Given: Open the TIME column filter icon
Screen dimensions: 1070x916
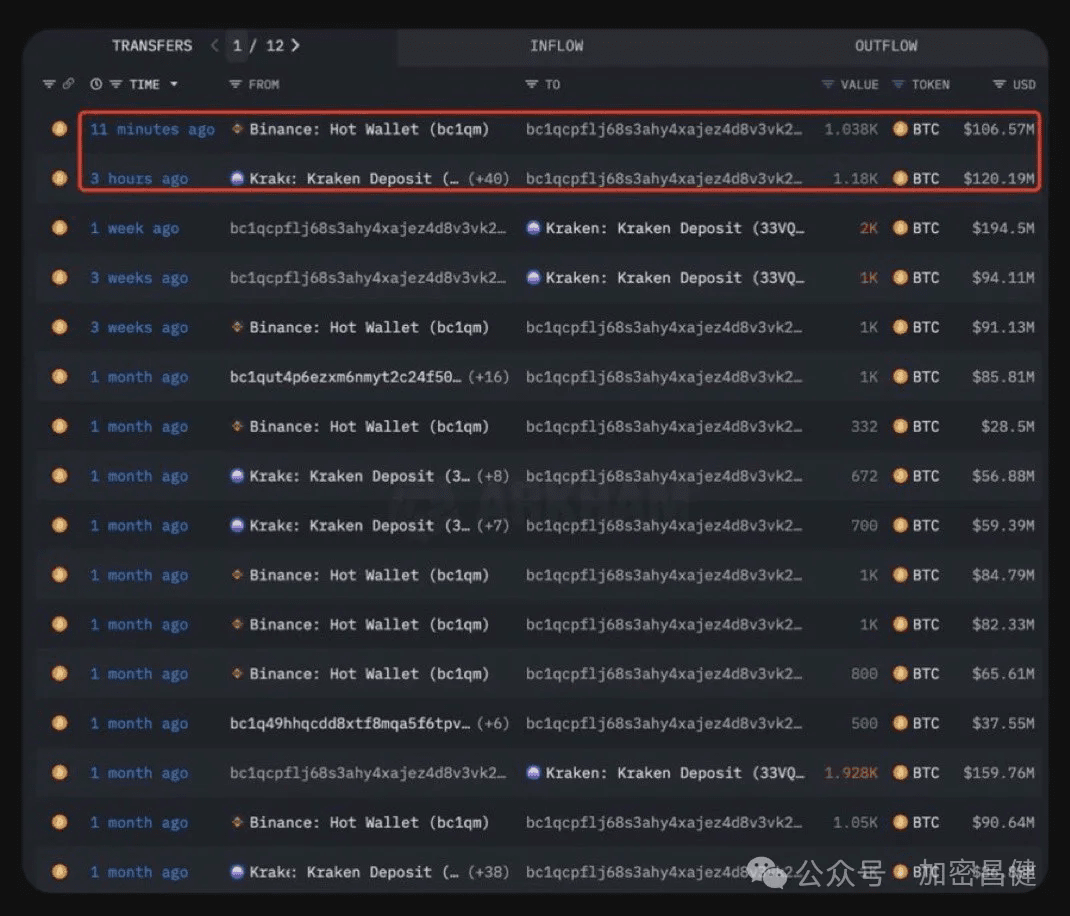Looking at the screenshot, I should pyautogui.click(x=116, y=84).
